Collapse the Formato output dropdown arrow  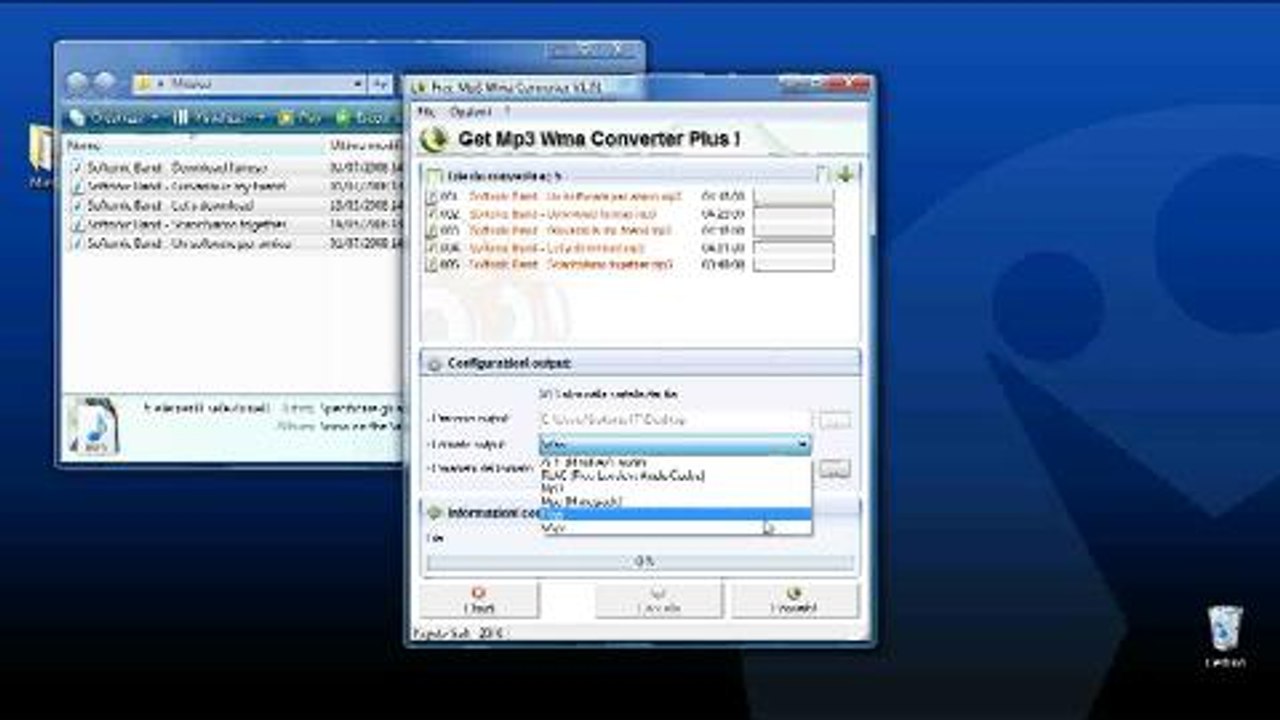tap(802, 444)
